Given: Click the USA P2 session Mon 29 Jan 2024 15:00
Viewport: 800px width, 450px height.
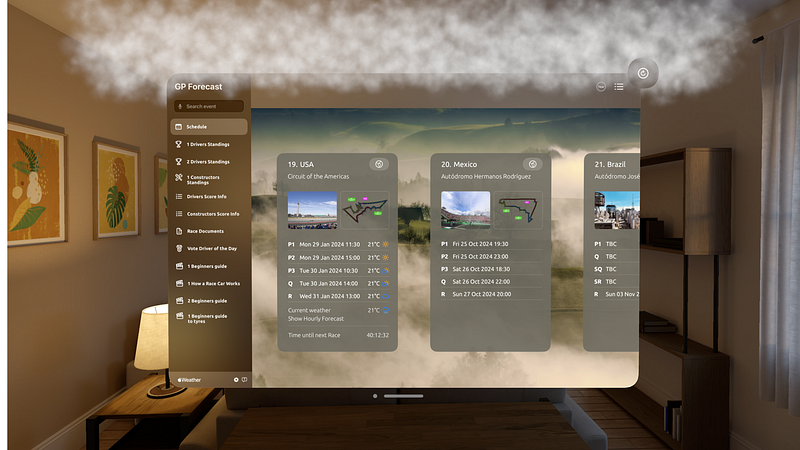Looking at the screenshot, I should click(338, 258).
